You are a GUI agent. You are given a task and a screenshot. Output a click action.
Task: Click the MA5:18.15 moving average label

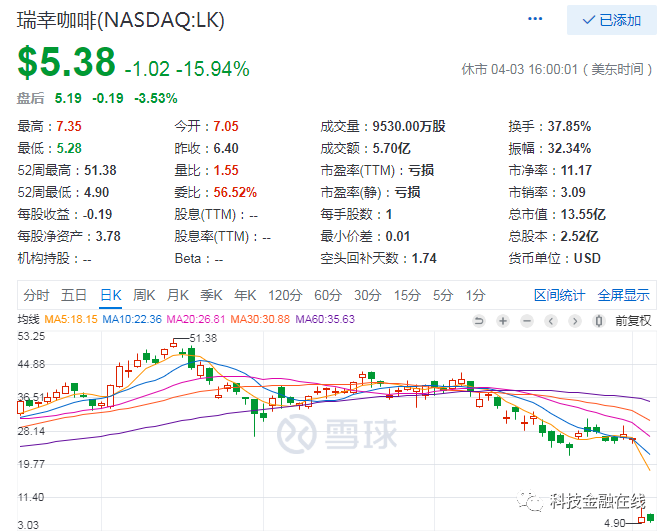71,319
